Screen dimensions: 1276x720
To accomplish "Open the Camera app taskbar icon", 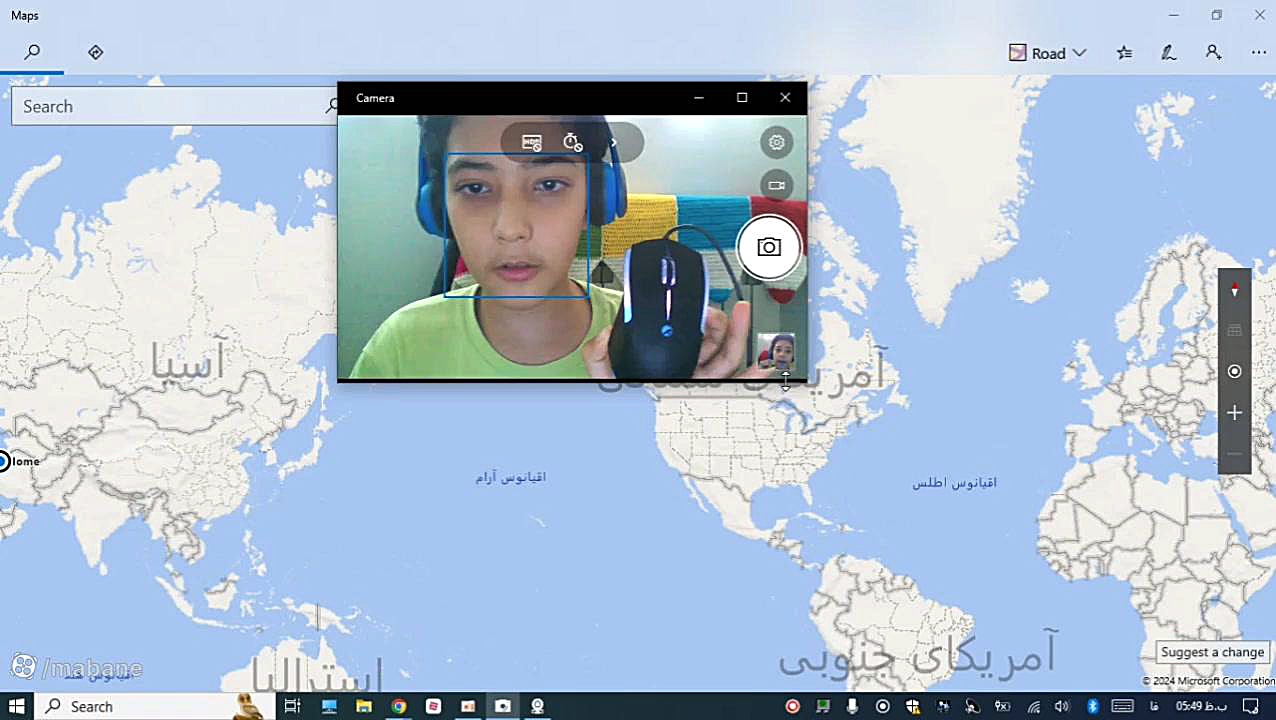I will (x=503, y=706).
